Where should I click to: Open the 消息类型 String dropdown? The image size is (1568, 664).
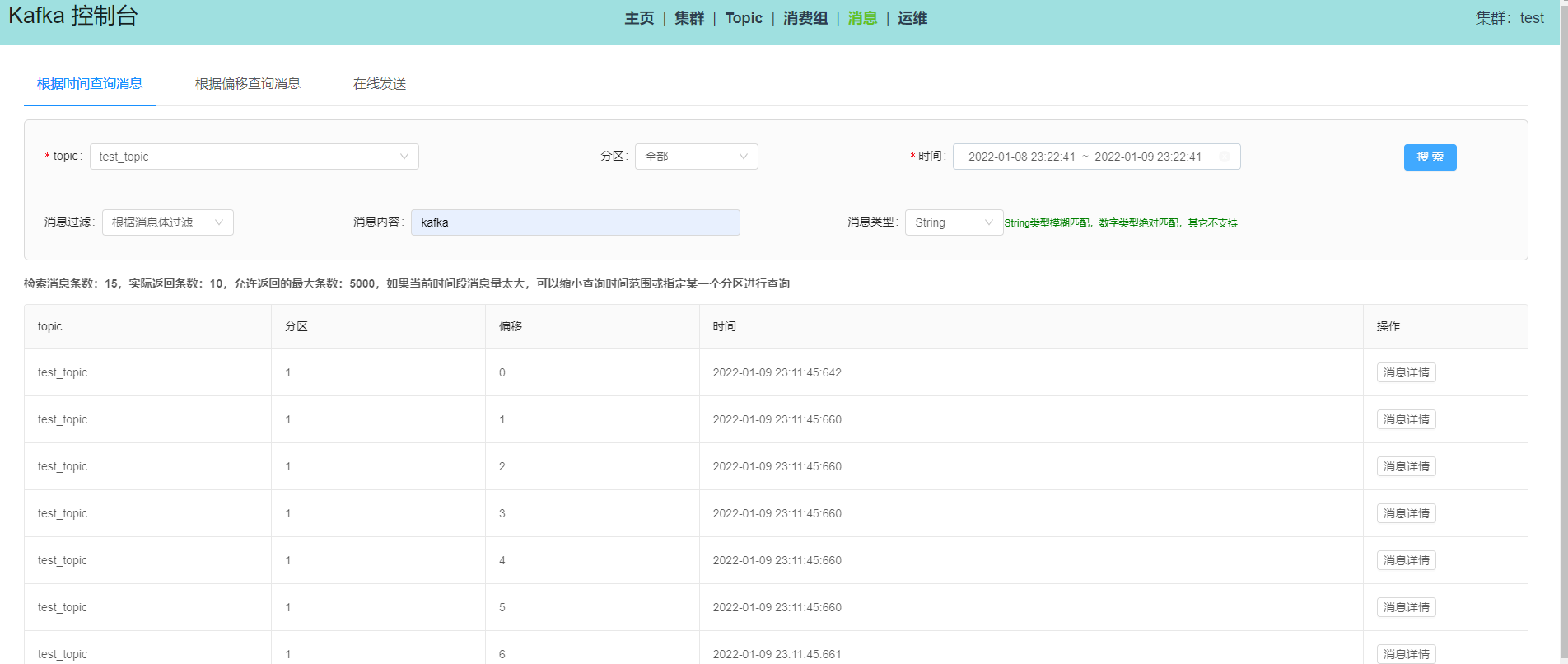tap(953, 222)
